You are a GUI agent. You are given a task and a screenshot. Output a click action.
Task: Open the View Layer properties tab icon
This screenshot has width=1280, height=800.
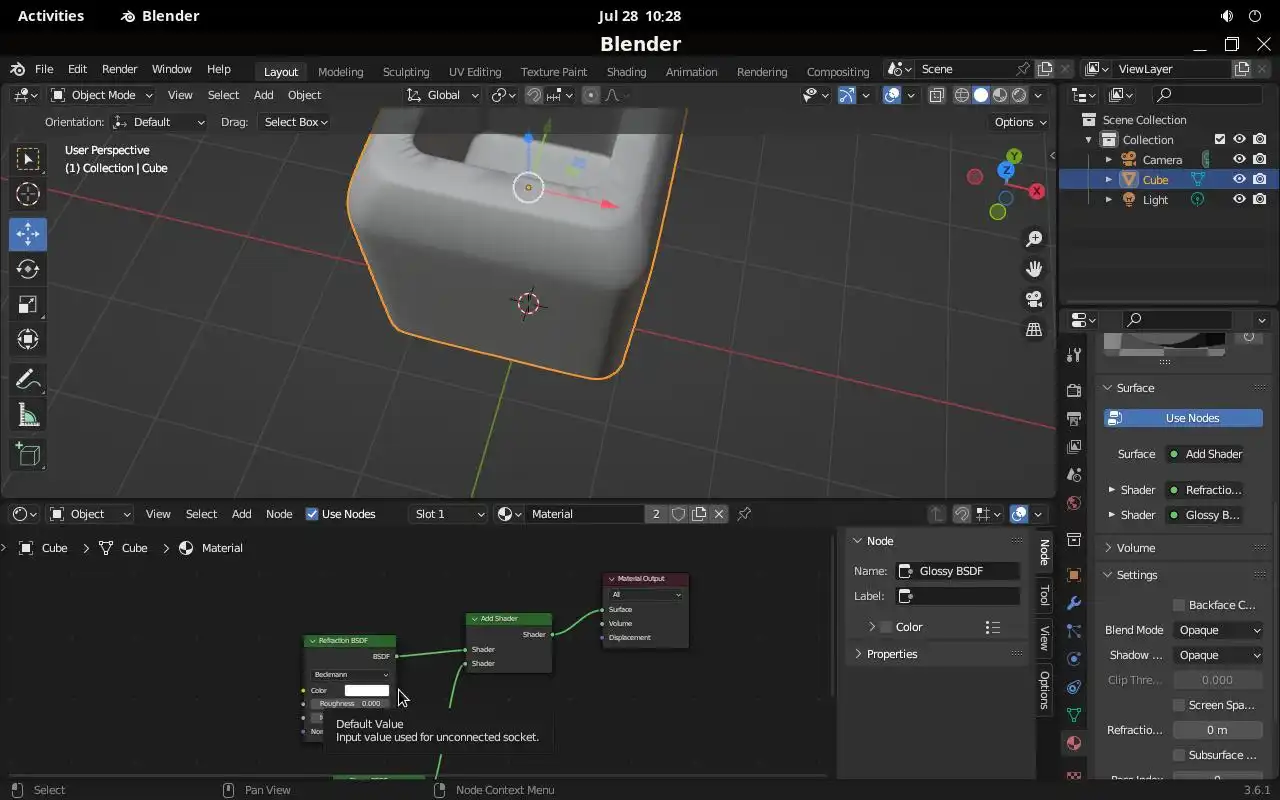click(1074, 446)
